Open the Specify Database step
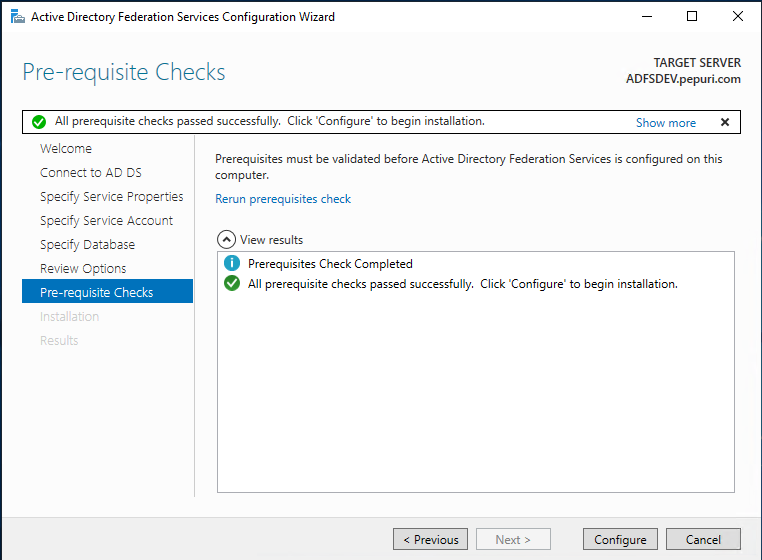Viewport: 762px width, 560px height. click(x=87, y=245)
